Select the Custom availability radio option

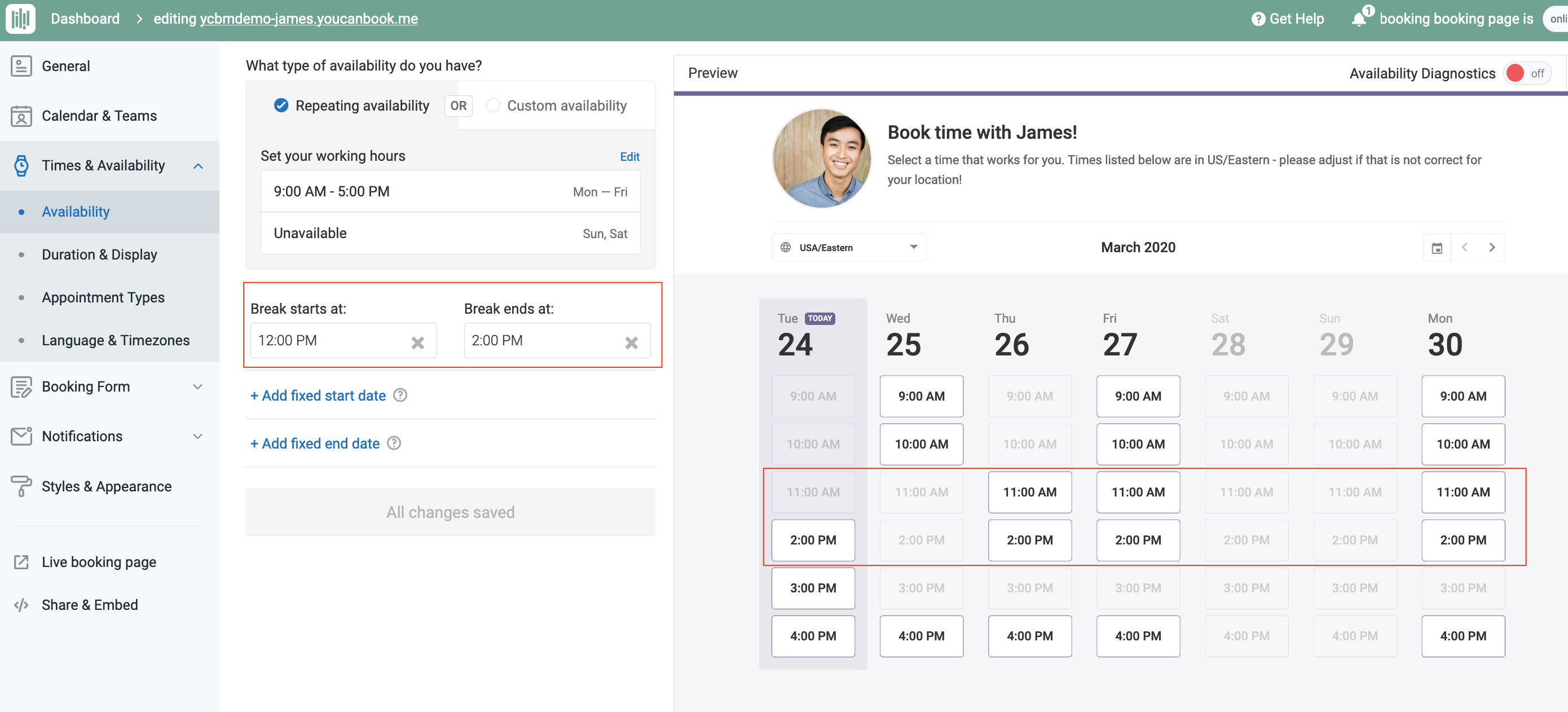tap(493, 106)
